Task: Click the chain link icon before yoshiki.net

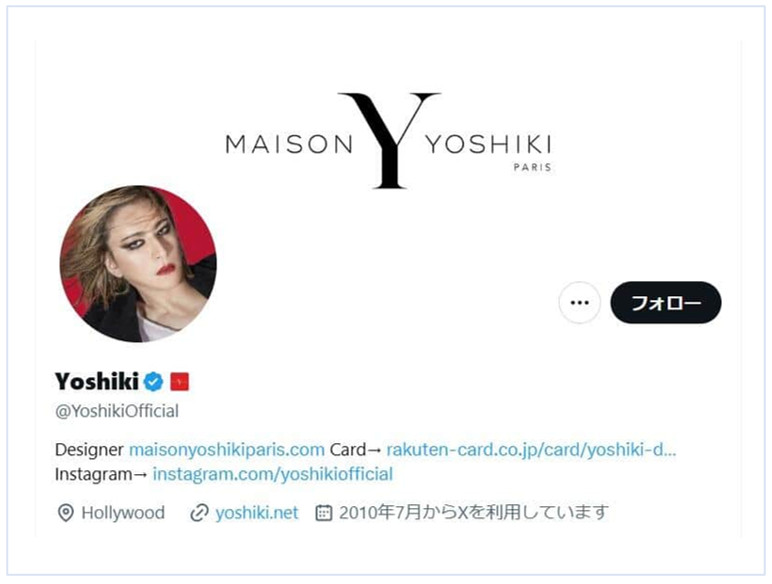Action: [x=199, y=513]
